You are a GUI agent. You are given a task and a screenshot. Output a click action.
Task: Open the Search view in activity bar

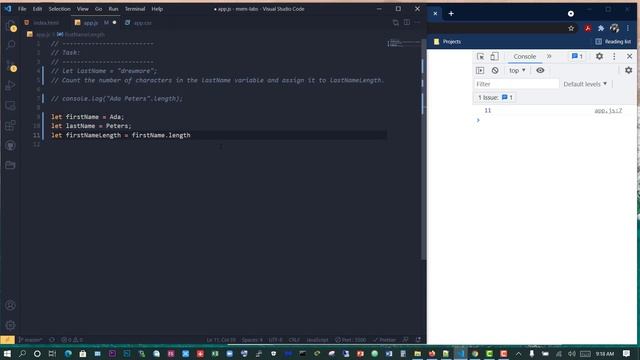tap(11, 44)
